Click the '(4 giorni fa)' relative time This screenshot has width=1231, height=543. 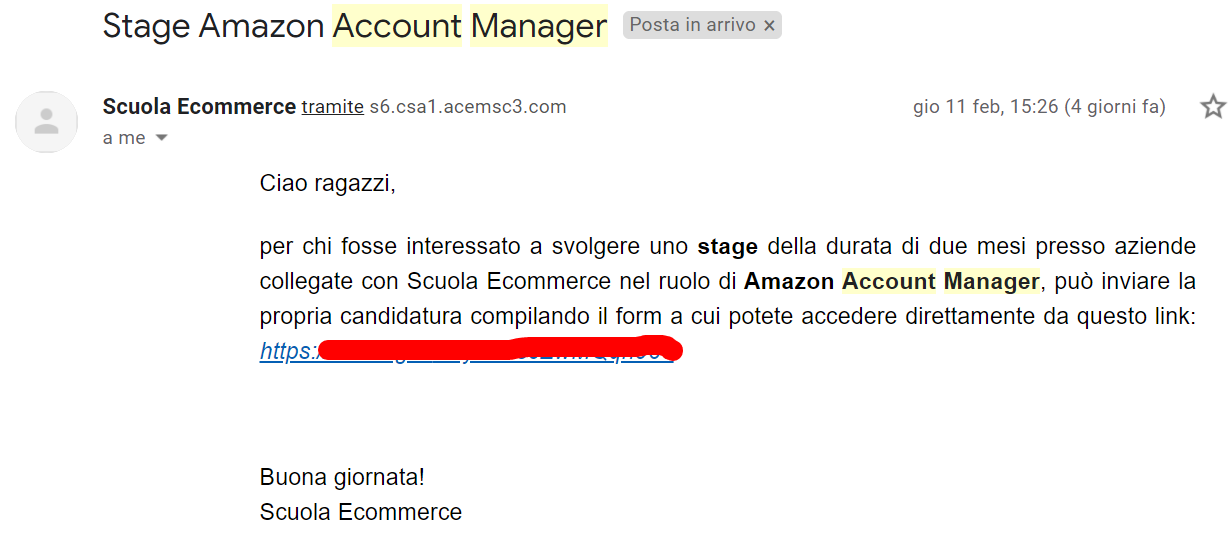pyautogui.click(x=1115, y=107)
